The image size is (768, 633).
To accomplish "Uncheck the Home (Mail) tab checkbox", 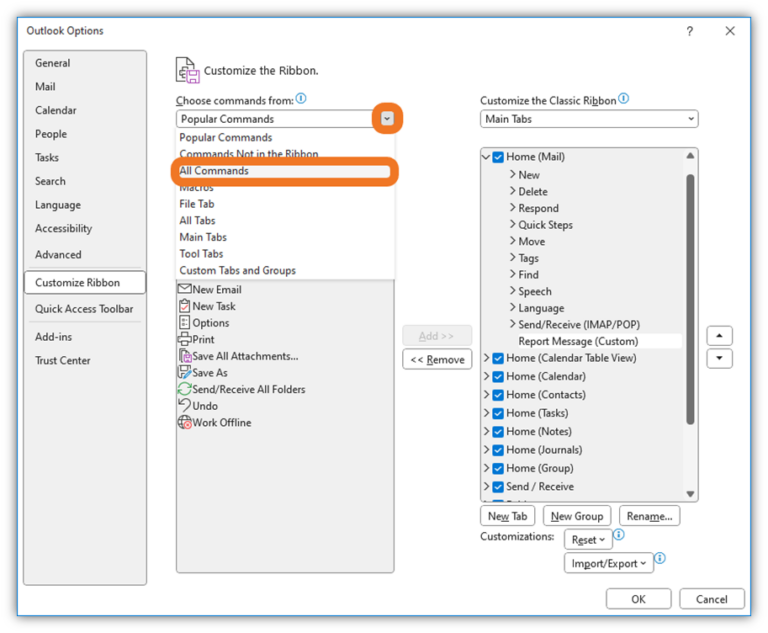I will coord(498,157).
